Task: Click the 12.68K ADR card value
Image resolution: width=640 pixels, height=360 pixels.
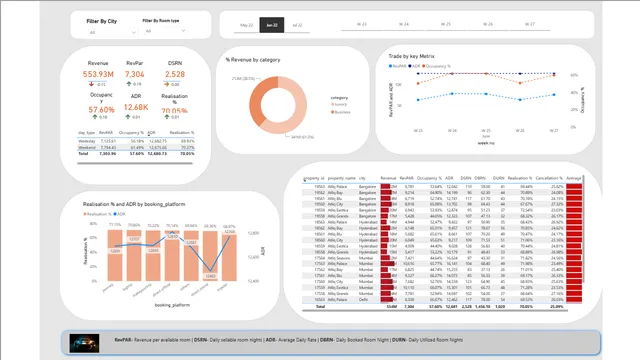Action: pos(136,107)
